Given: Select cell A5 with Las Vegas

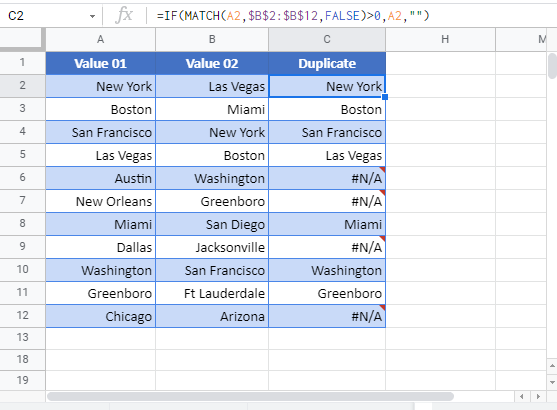Looking at the screenshot, I should [101, 155].
